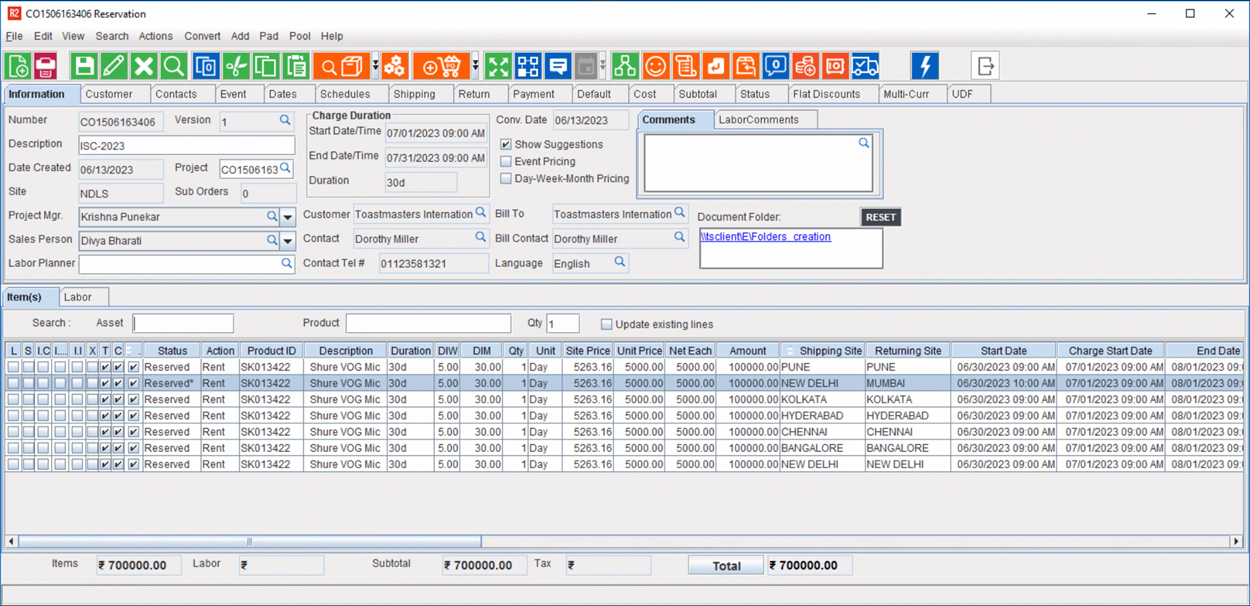Click the exit door icon in toolbar

985,66
